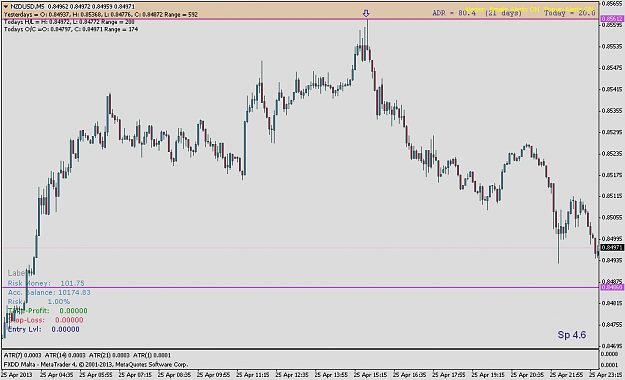Click the ATR(21) 0.0003 indicator value
Viewport: 625px width, 380px height.
109,355
